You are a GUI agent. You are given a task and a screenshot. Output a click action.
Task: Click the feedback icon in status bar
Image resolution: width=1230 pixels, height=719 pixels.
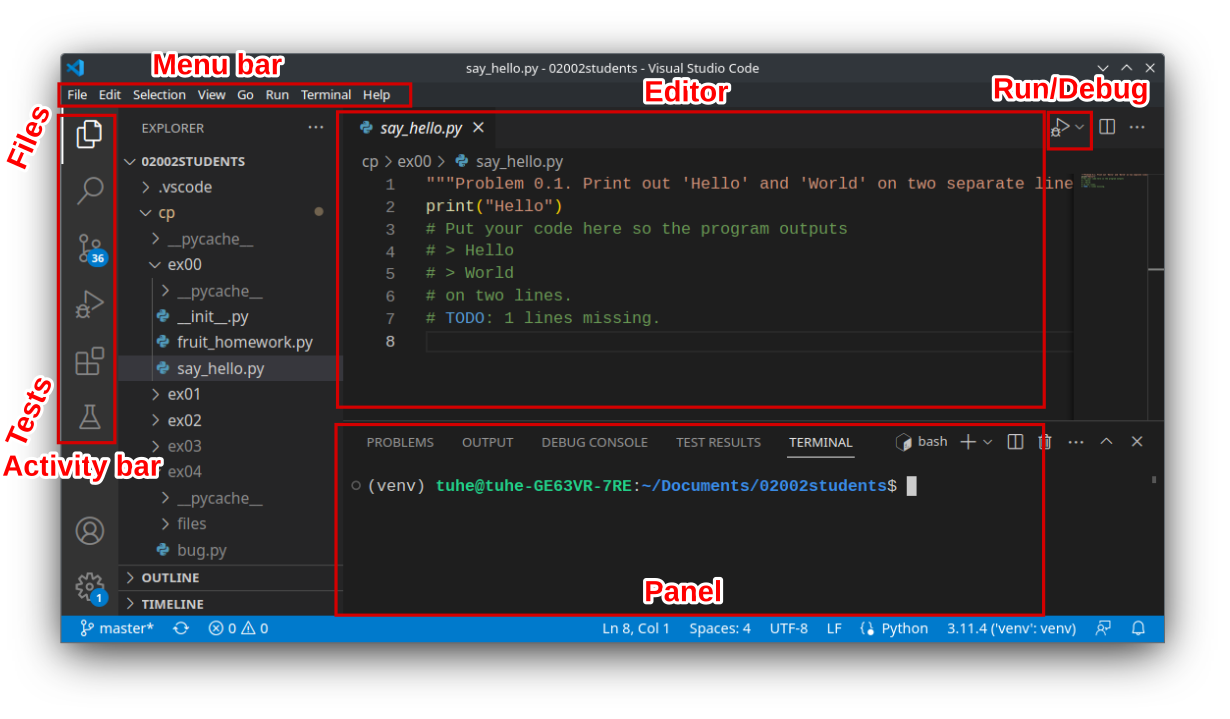[1103, 628]
